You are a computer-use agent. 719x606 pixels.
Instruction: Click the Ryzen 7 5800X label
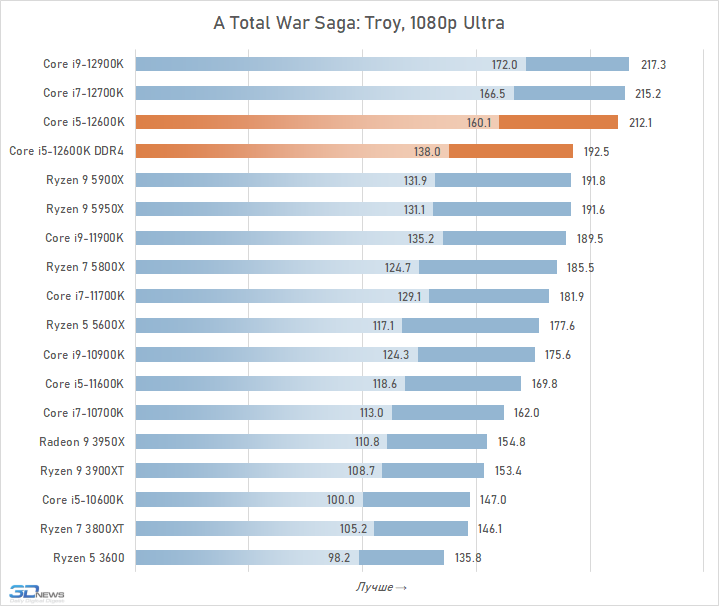tap(85, 267)
